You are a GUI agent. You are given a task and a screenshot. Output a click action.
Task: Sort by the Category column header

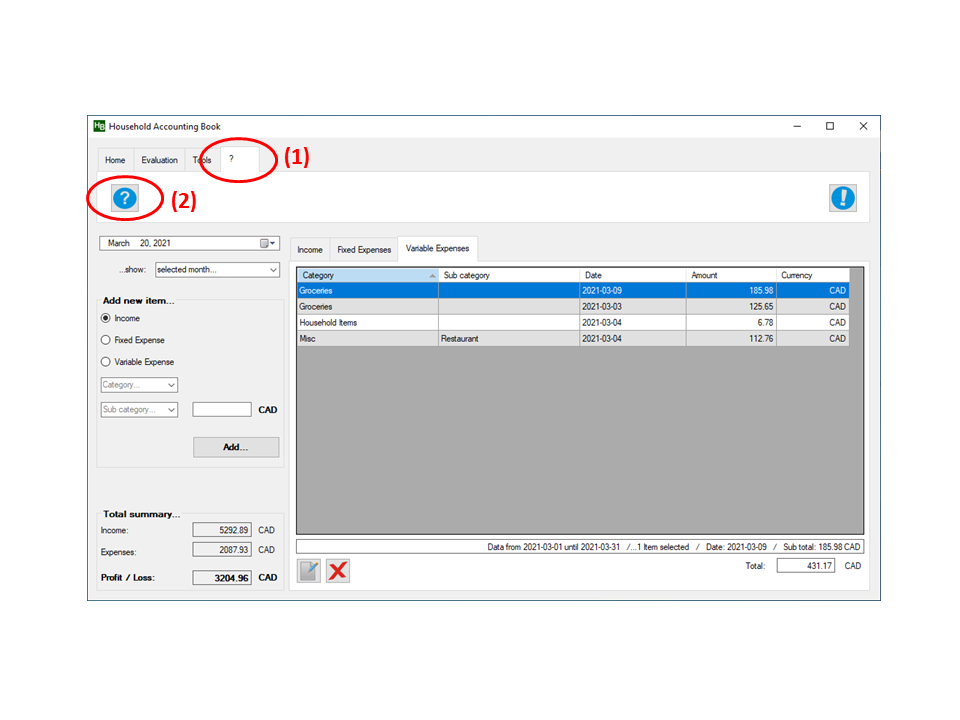click(x=366, y=275)
